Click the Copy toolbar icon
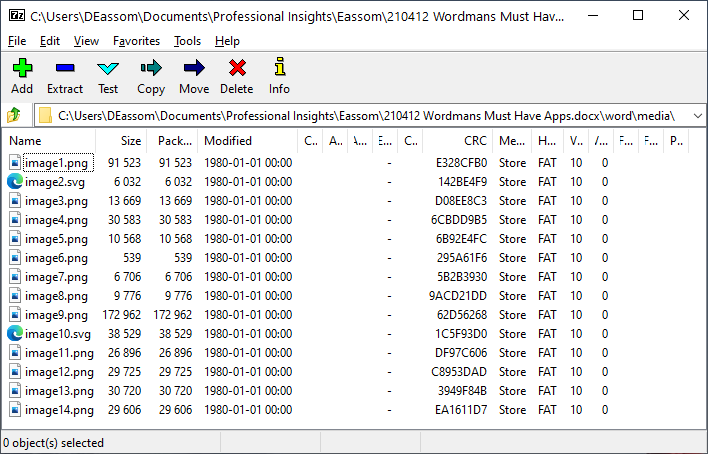 pyautogui.click(x=151, y=68)
